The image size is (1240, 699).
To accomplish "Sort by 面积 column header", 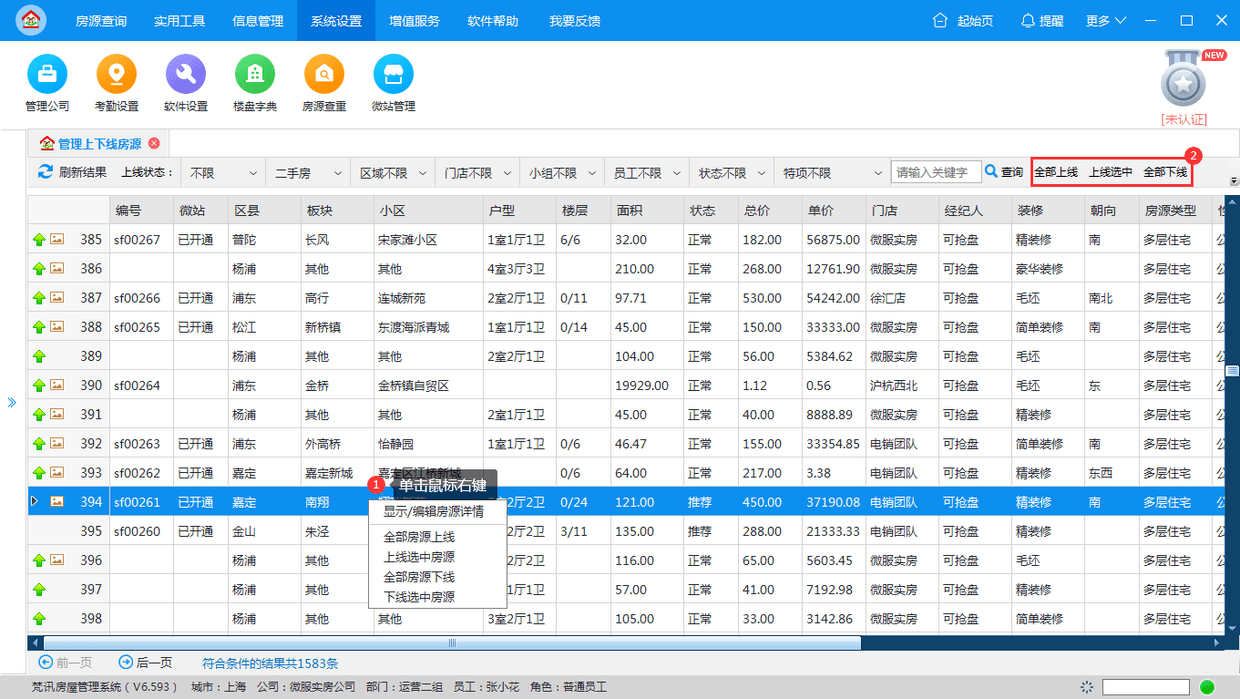I will 646,211.
